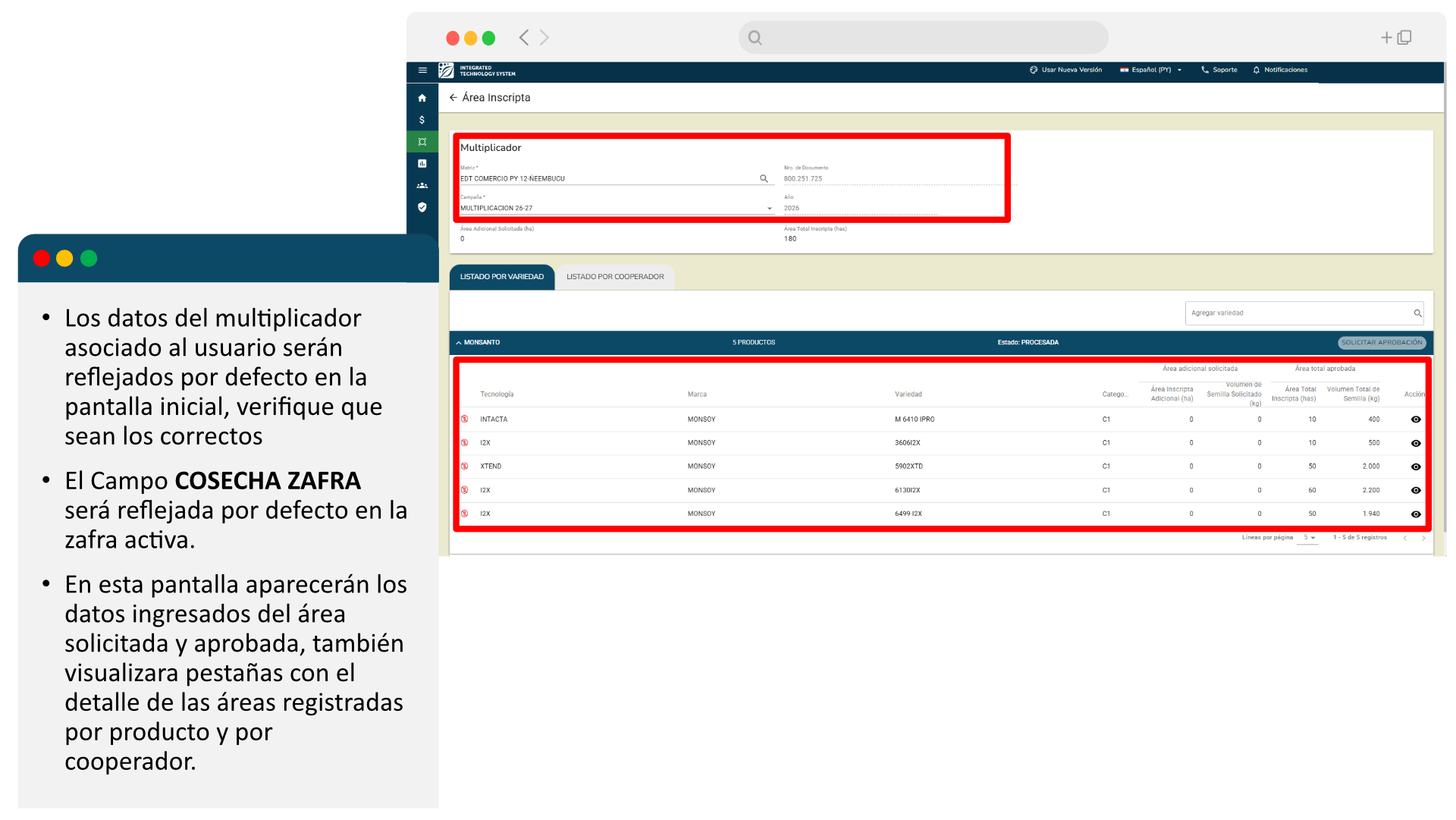Open the hamburger menu in the app header
Image resolution: width=1456 pixels, height=820 pixels.
(x=422, y=71)
